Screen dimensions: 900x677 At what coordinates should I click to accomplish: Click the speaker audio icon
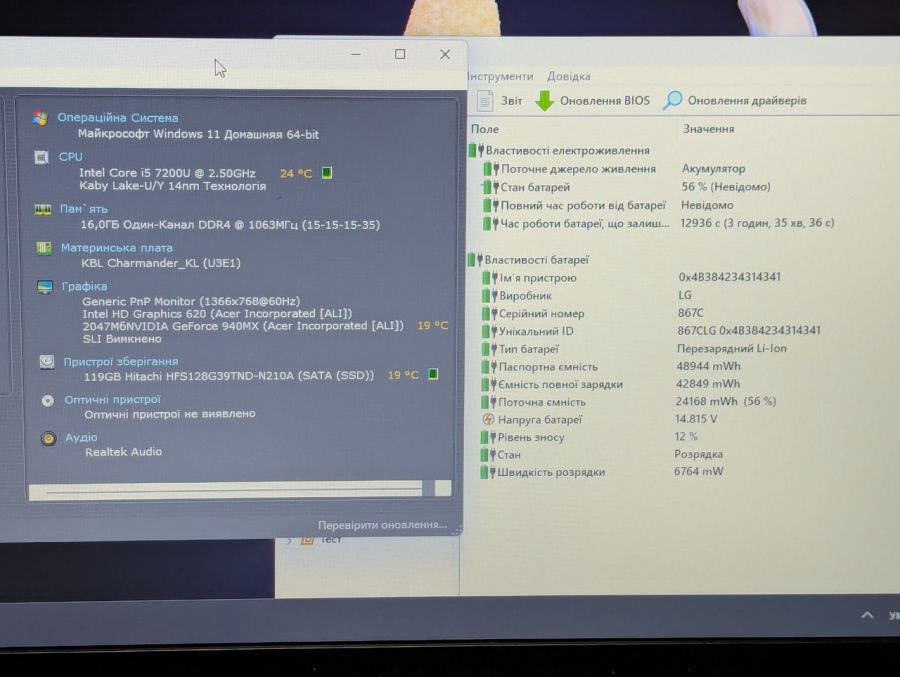coord(49,439)
